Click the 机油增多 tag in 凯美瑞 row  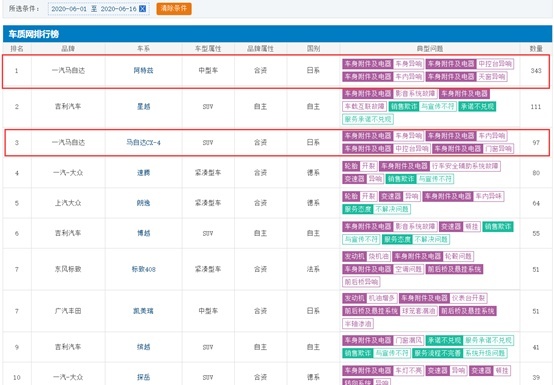click(382, 298)
